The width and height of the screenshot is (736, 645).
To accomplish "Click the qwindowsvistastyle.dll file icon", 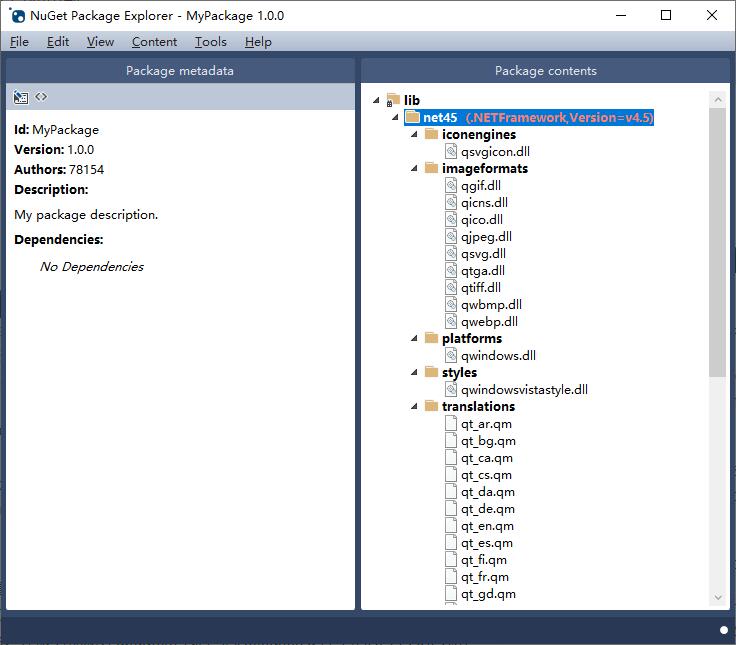I will tap(451, 389).
